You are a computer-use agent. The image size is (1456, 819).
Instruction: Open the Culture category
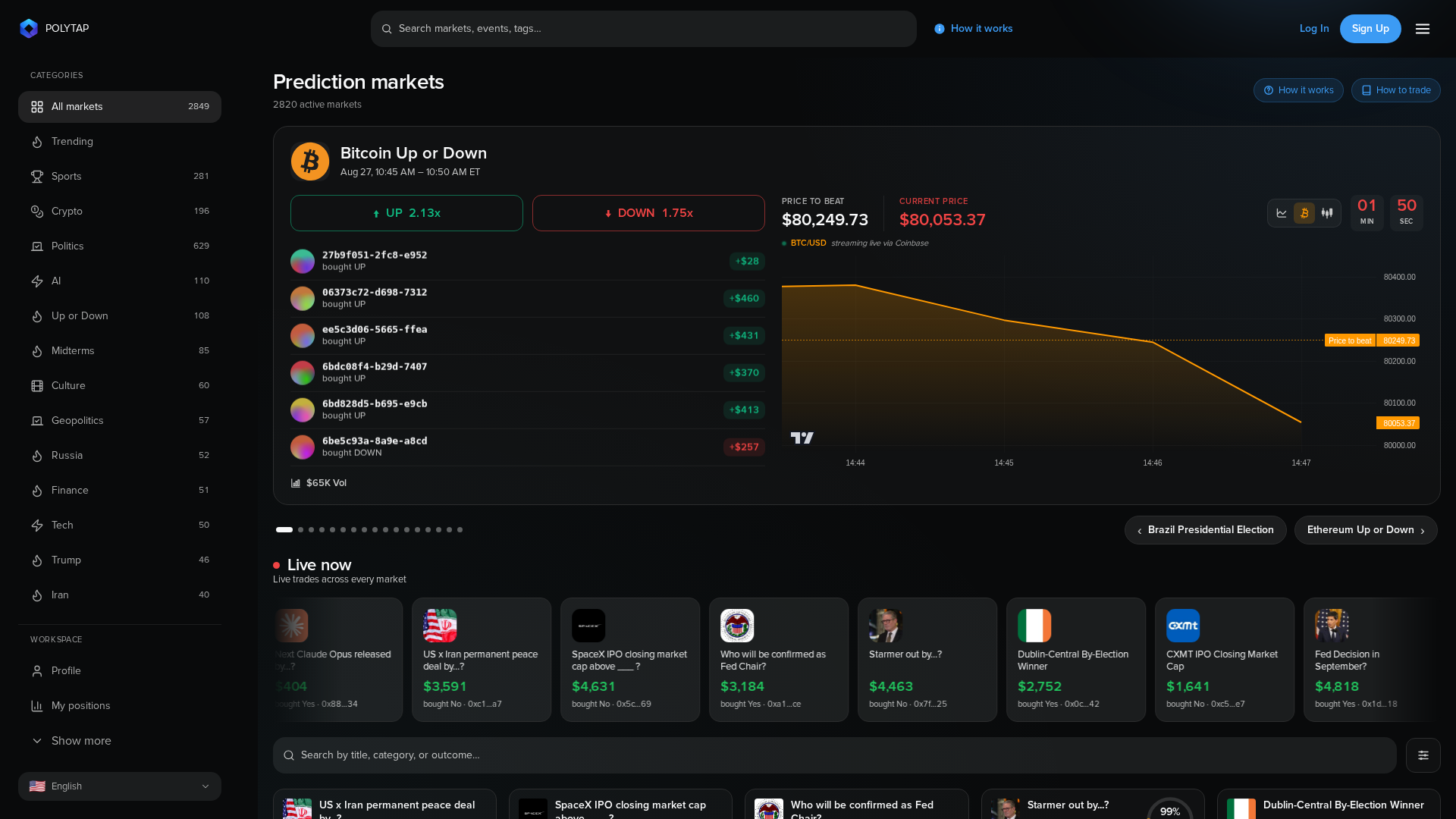120,386
